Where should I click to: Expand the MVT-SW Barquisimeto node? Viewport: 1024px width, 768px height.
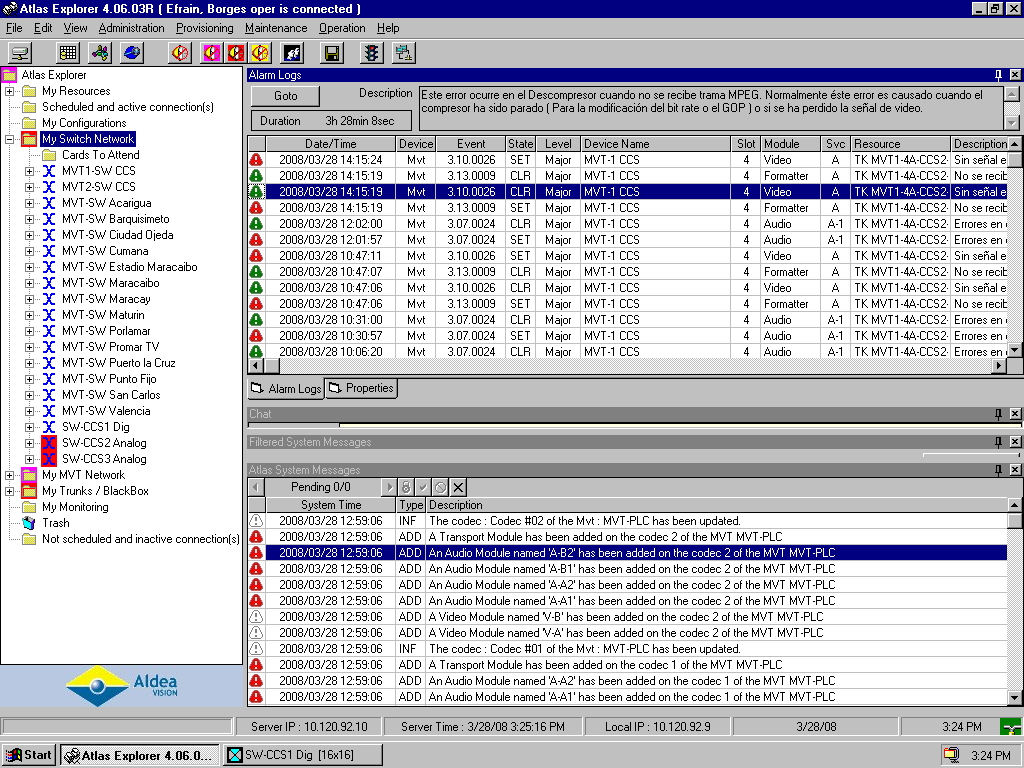(29, 219)
